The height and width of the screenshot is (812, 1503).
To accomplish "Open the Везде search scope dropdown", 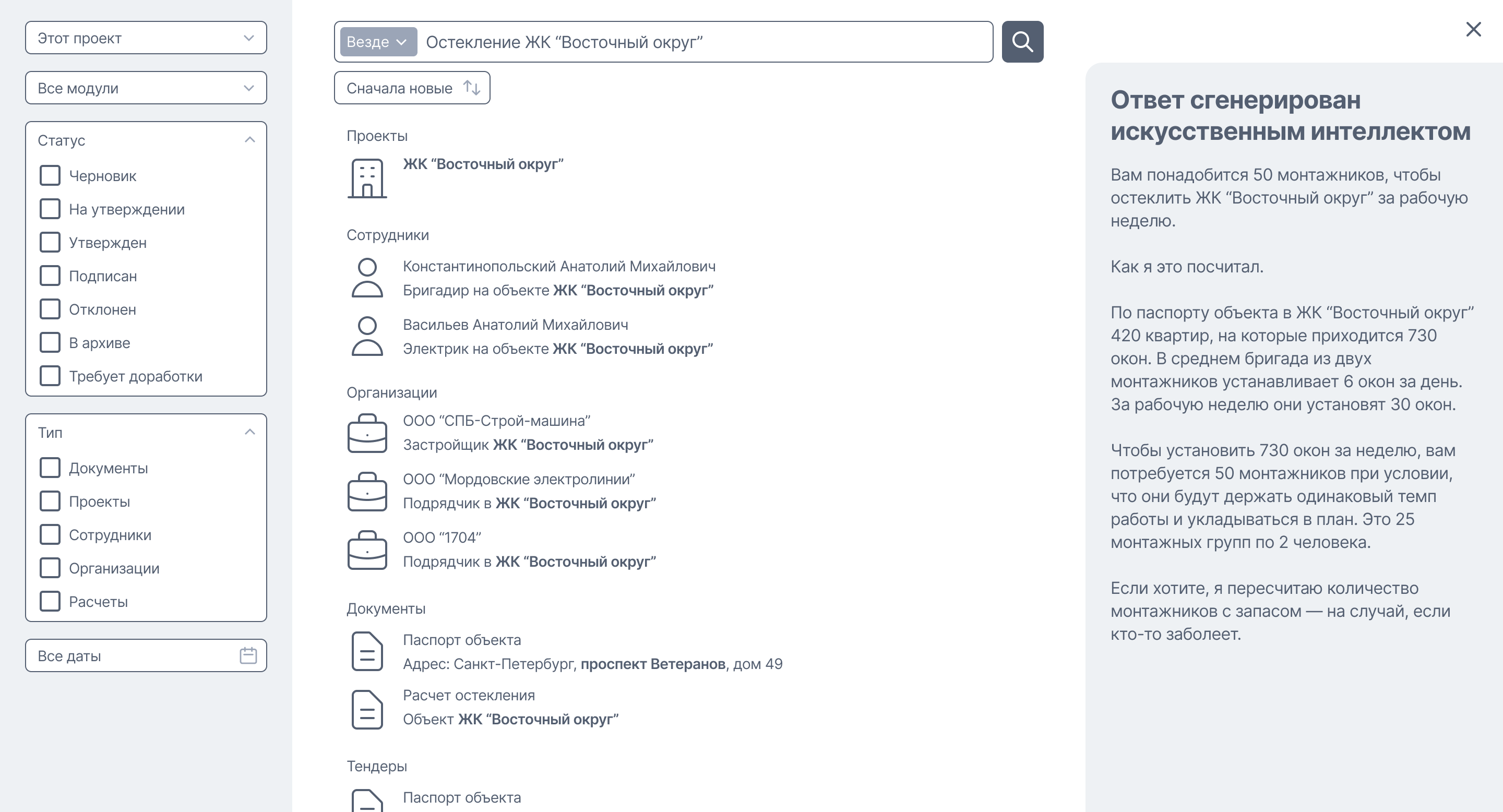I will coord(377,42).
